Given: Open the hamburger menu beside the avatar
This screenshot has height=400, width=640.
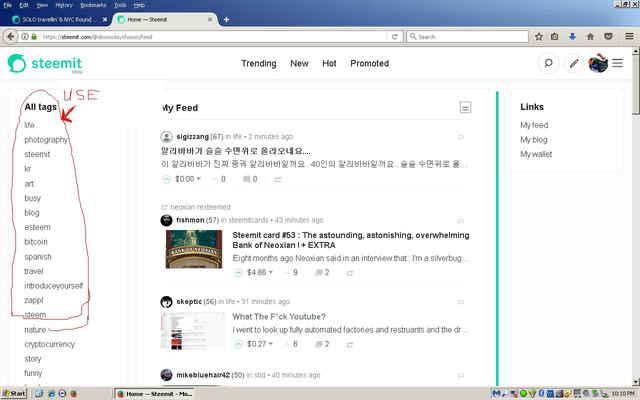Looking at the screenshot, I should pyautogui.click(x=618, y=63).
